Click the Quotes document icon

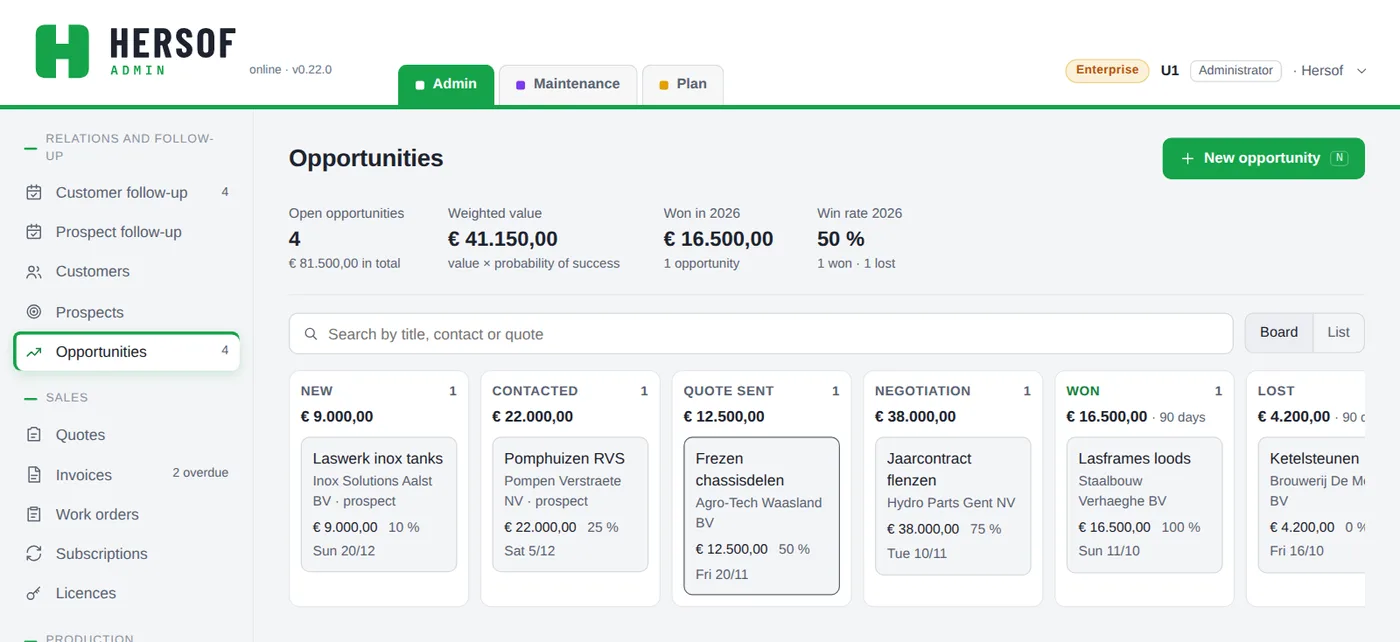pos(34,435)
